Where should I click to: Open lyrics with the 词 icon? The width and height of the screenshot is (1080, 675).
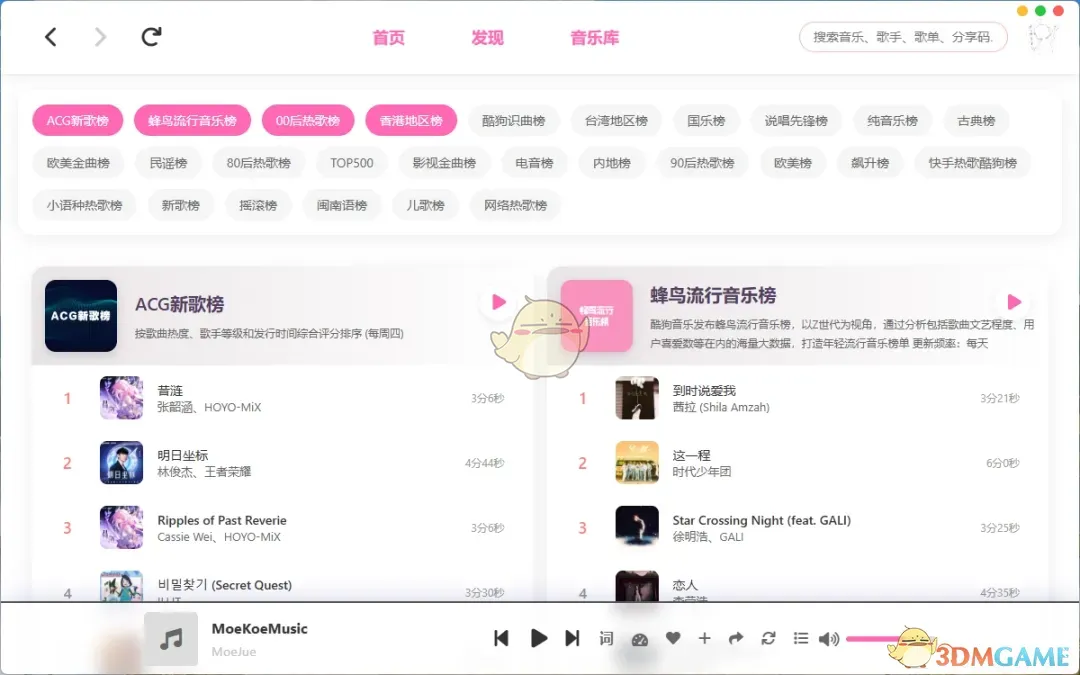[x=606, y=638]
